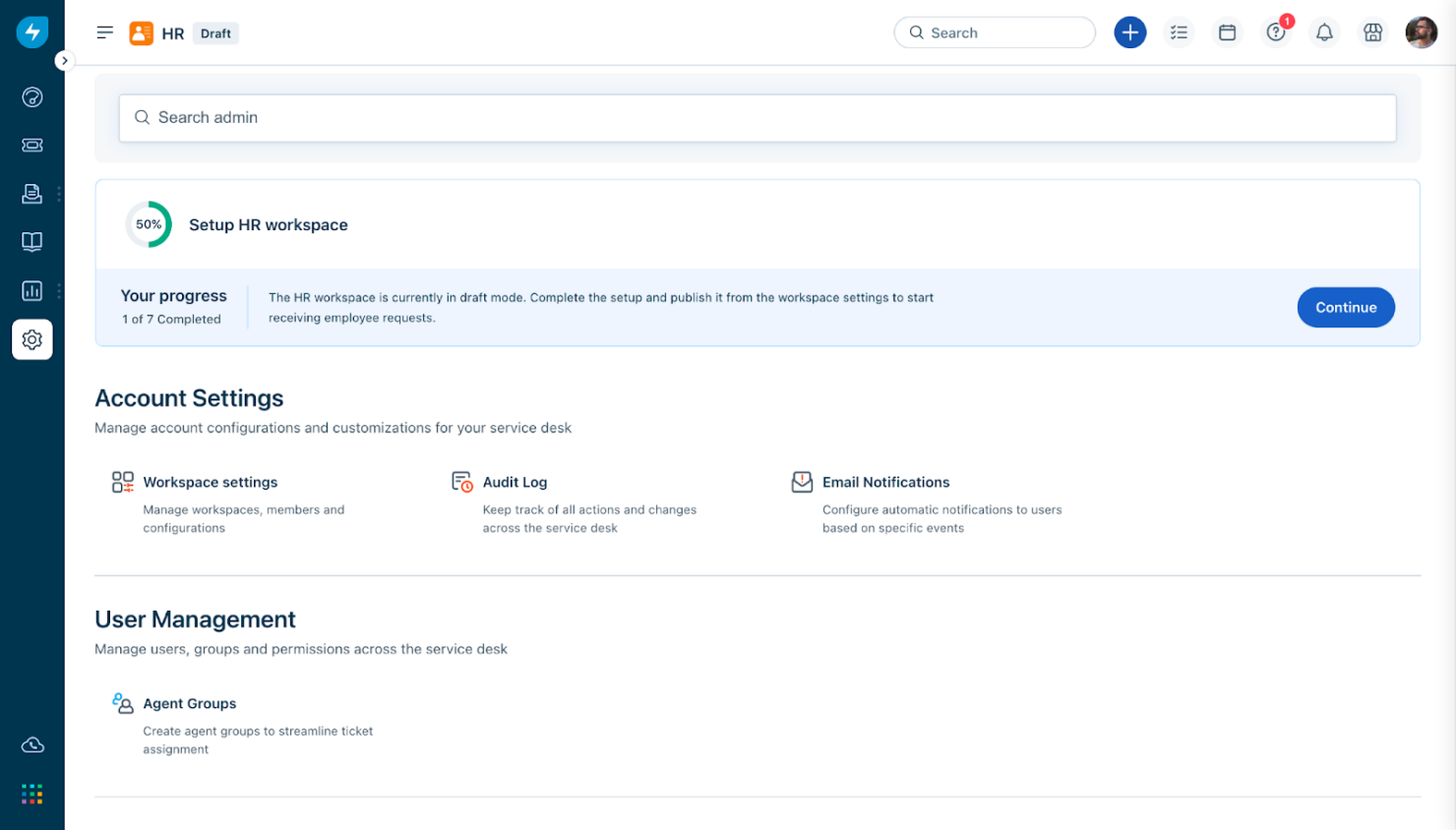Select the tickets icon in left sidebar
Screen dimensions: 1456x830
32,145
